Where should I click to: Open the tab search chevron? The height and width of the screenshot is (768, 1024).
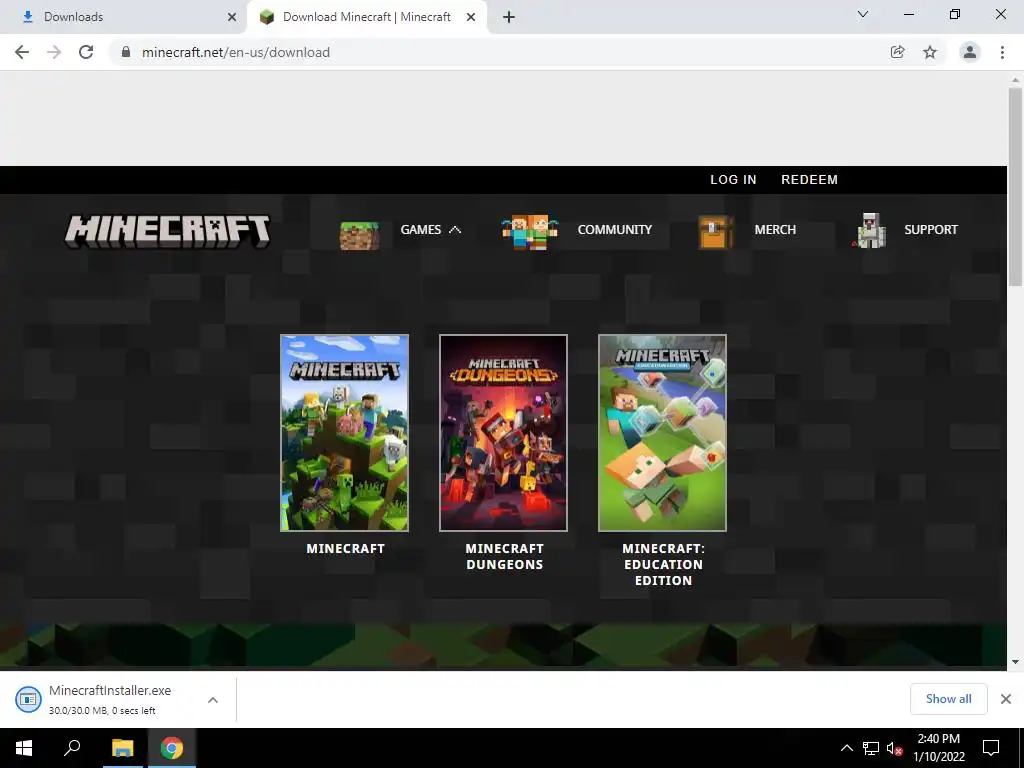pos(863,14)
